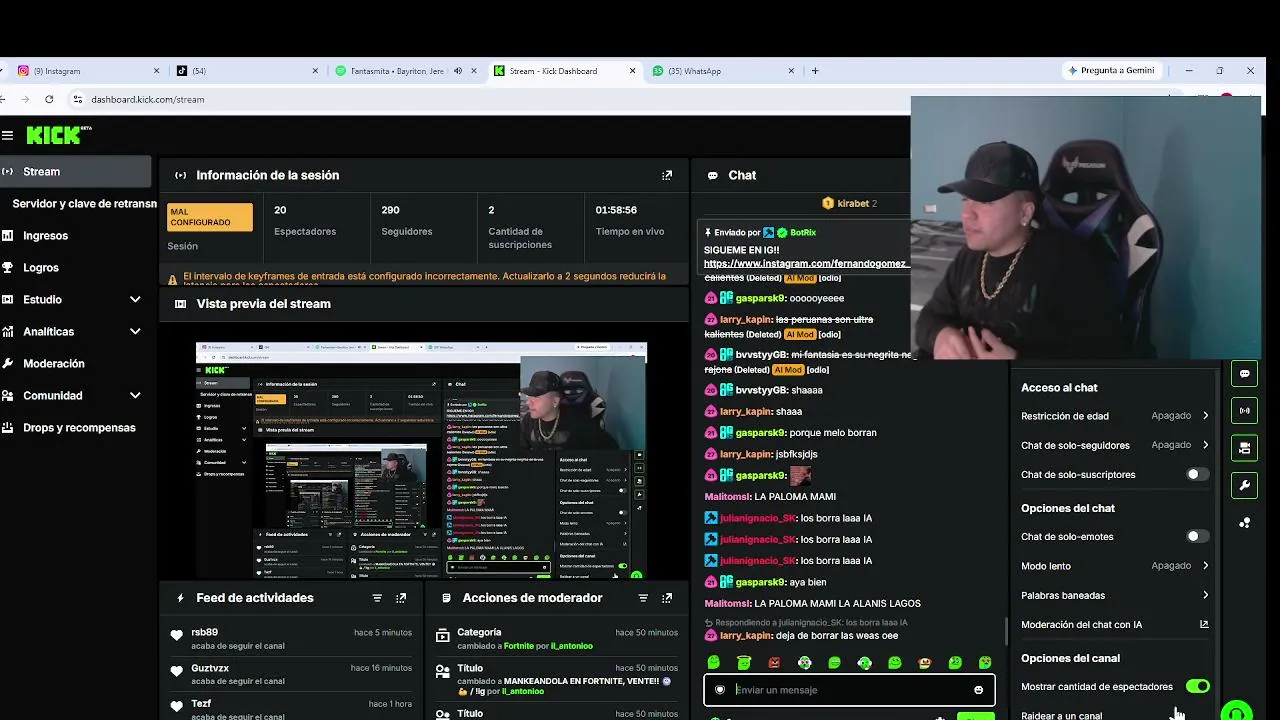Insert the first green emote in the emote row
Image resolution: width=1280 pixels, height=720 pixels.
point(713,662)
